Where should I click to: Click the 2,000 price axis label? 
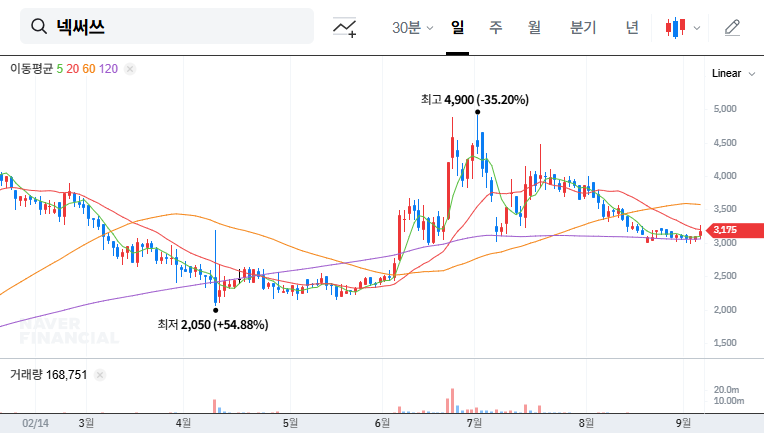click(725, 310)
